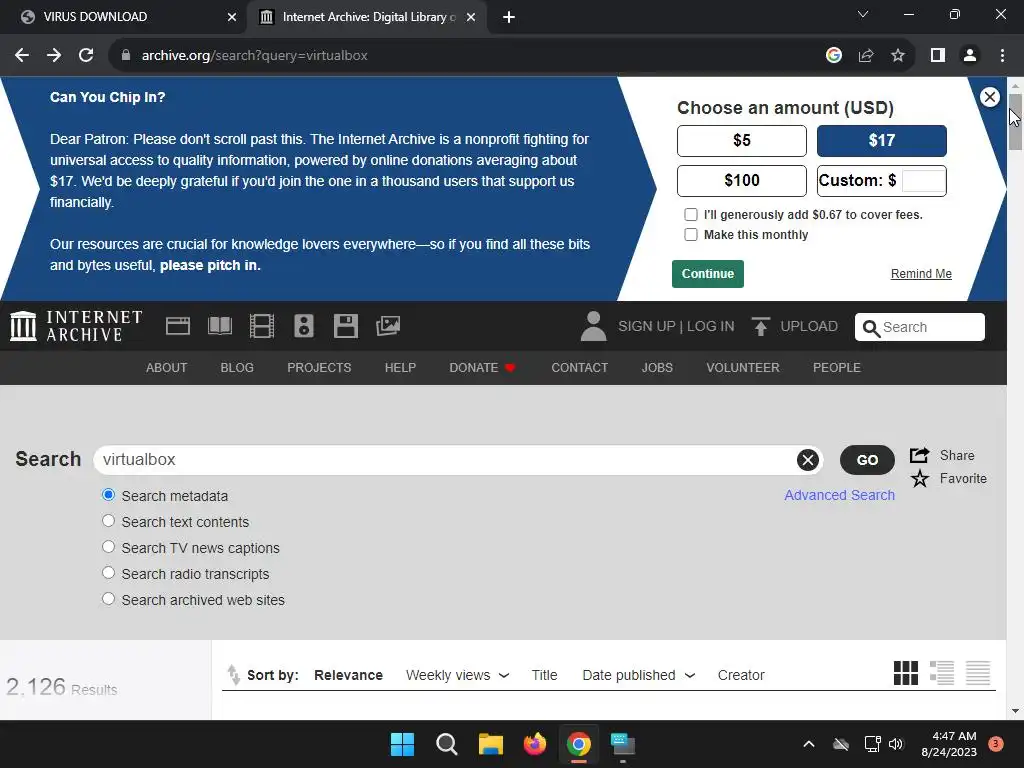The width and height of the screenshot is (1024, 768).
Task: Open the Texts book icon
Action: pos(219,326)
